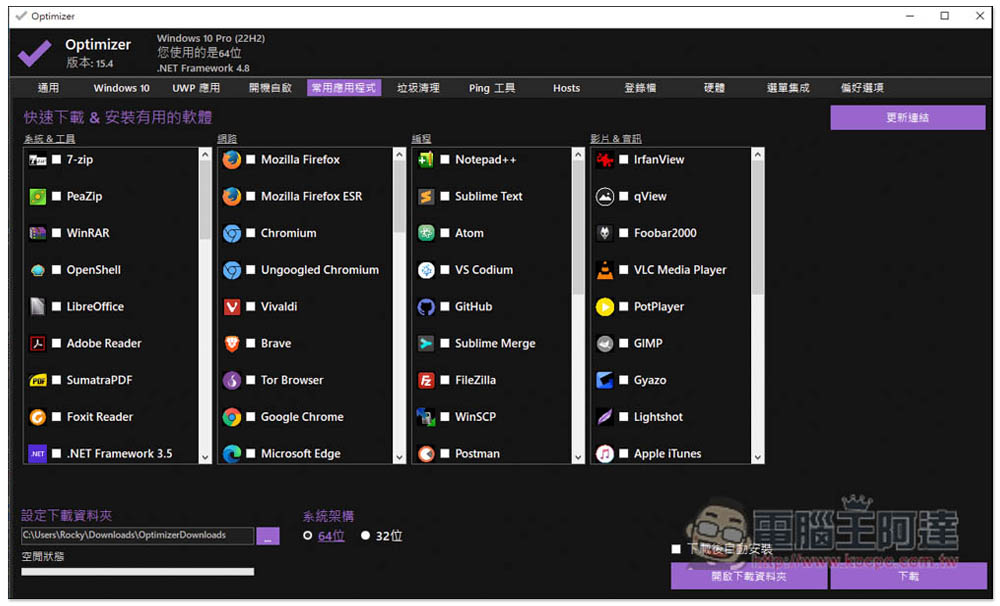Check the 7-zip checkbox
The width and height of the screenshot is (1000, 606).
pos(57,159)
